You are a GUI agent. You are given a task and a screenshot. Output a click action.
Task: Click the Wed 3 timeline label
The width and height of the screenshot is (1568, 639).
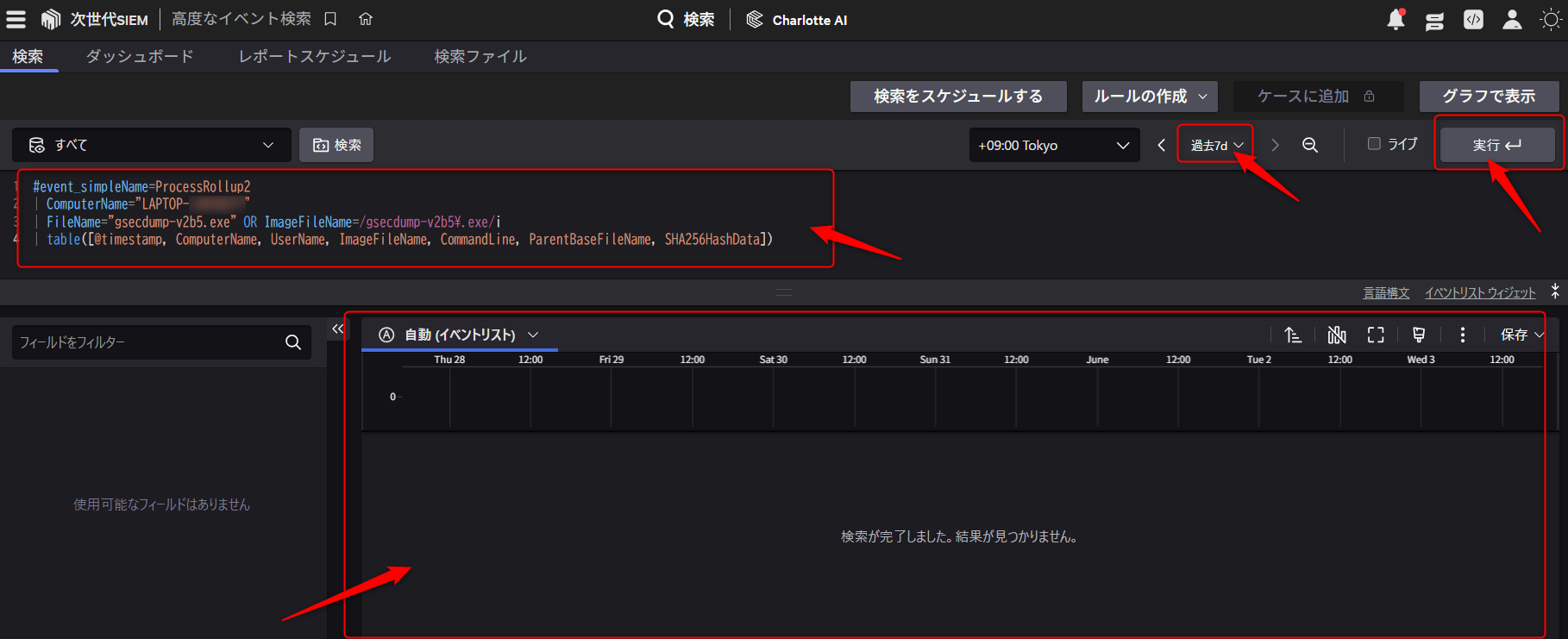click(x=1421, y=360)
